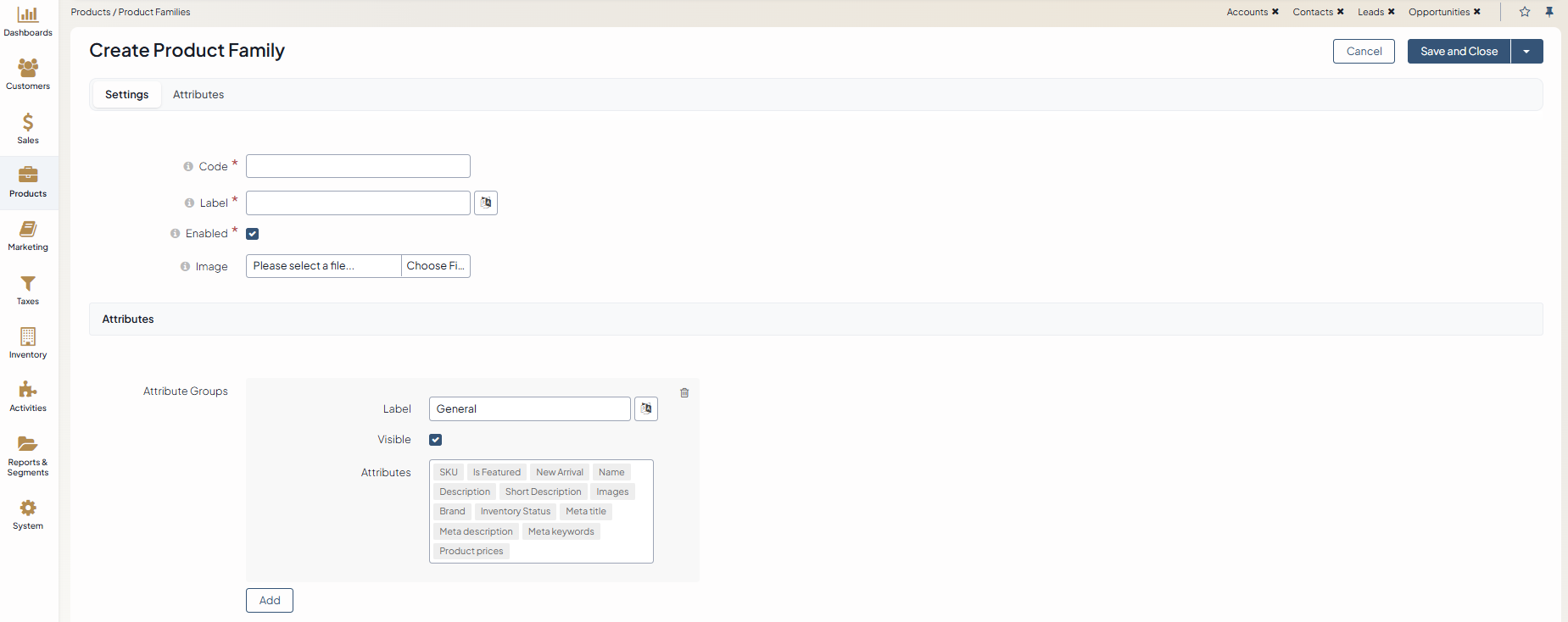Select the Product prices attribute tag
Image resolution: width=1568 pixels, height=622 pixels.
click(472, 552)
